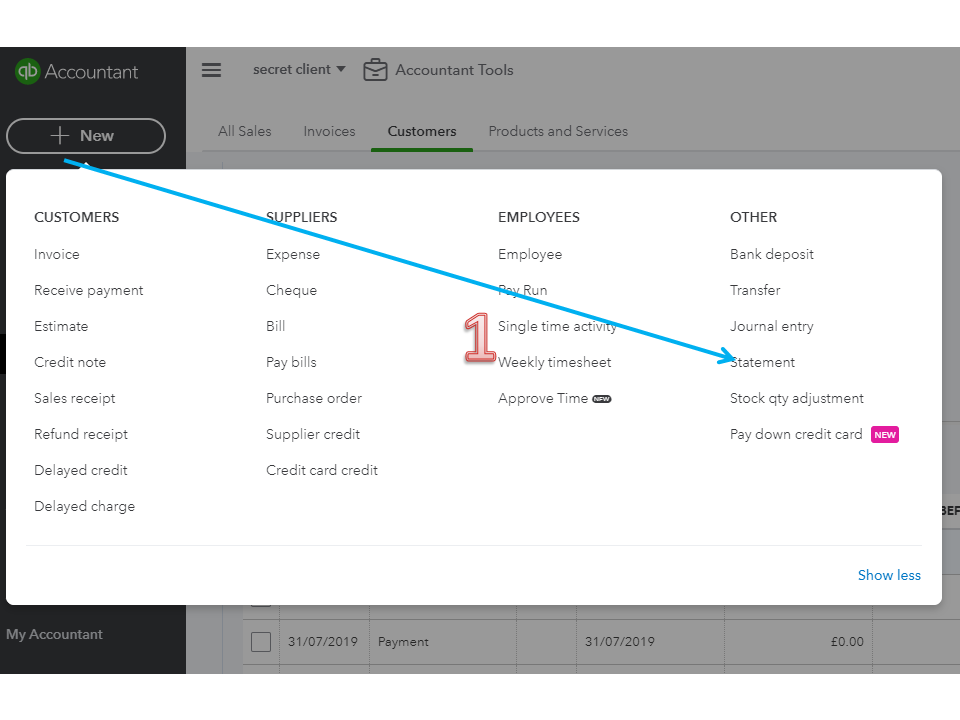The height and width of the screenshot is (720, 960).
Task: Create a new Expense
Action: click(x=293, y=254)
